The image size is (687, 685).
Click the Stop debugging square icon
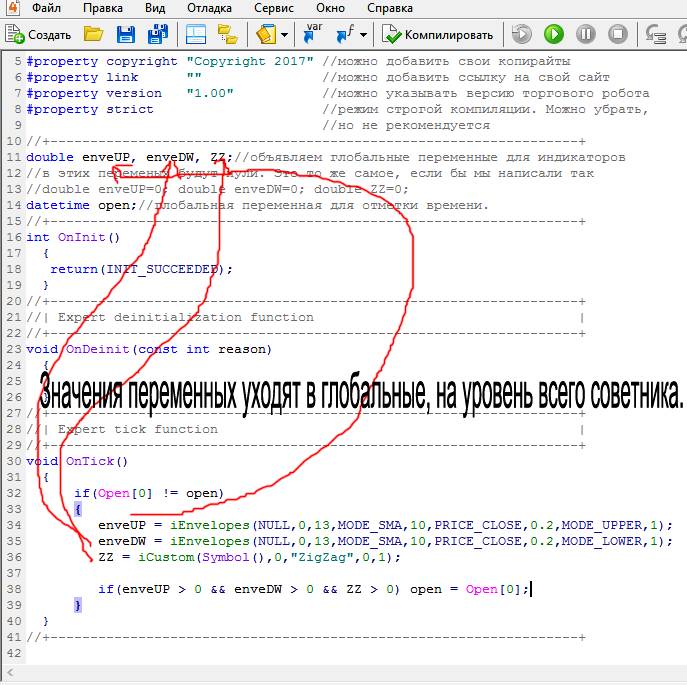pos(617,34)
